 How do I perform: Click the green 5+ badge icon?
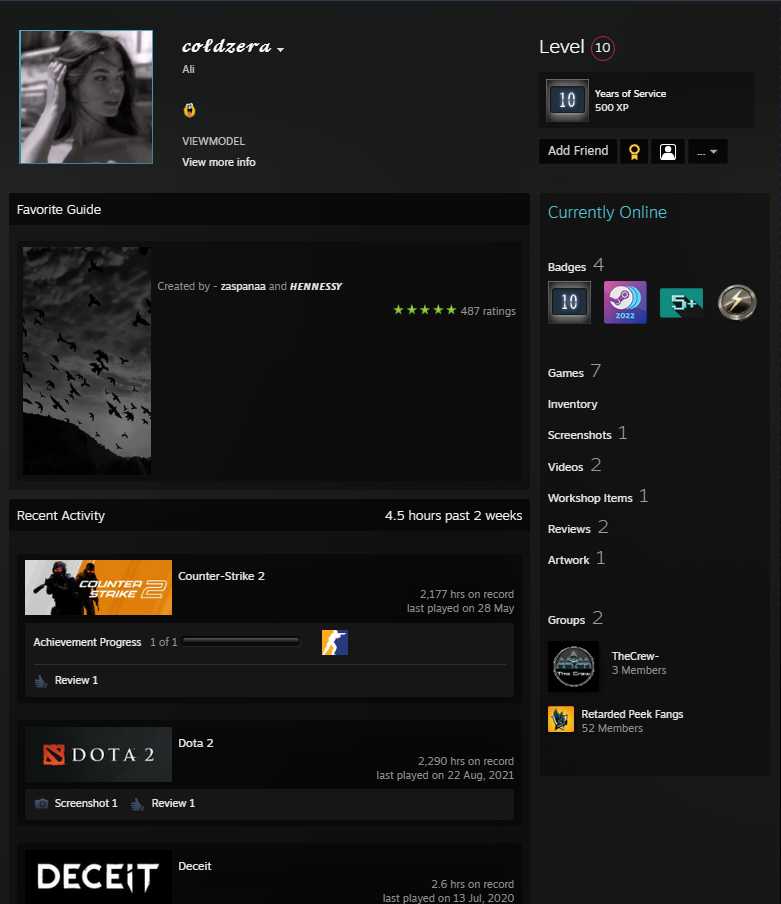coord(681,302)
